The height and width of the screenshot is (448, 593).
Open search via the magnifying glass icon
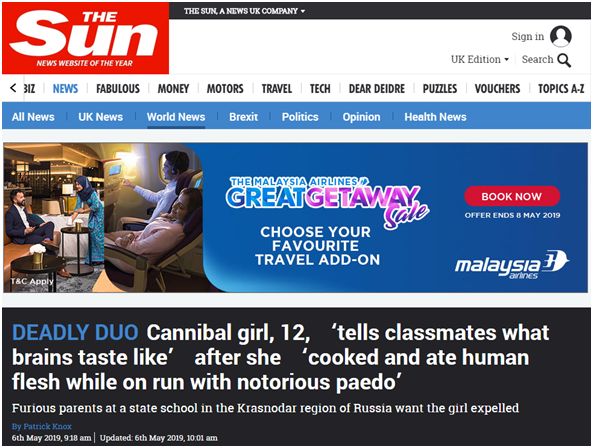coord(564,60)
